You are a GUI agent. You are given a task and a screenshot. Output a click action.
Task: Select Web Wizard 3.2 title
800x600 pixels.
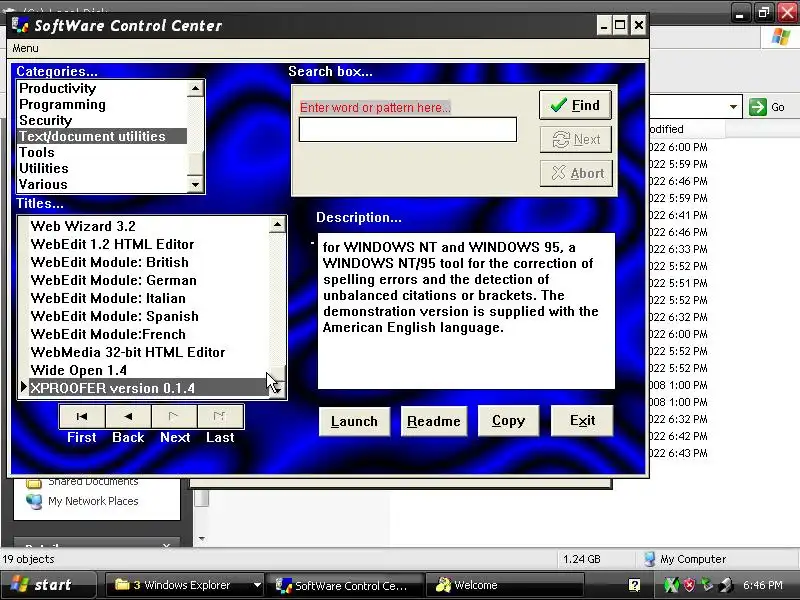148,226
